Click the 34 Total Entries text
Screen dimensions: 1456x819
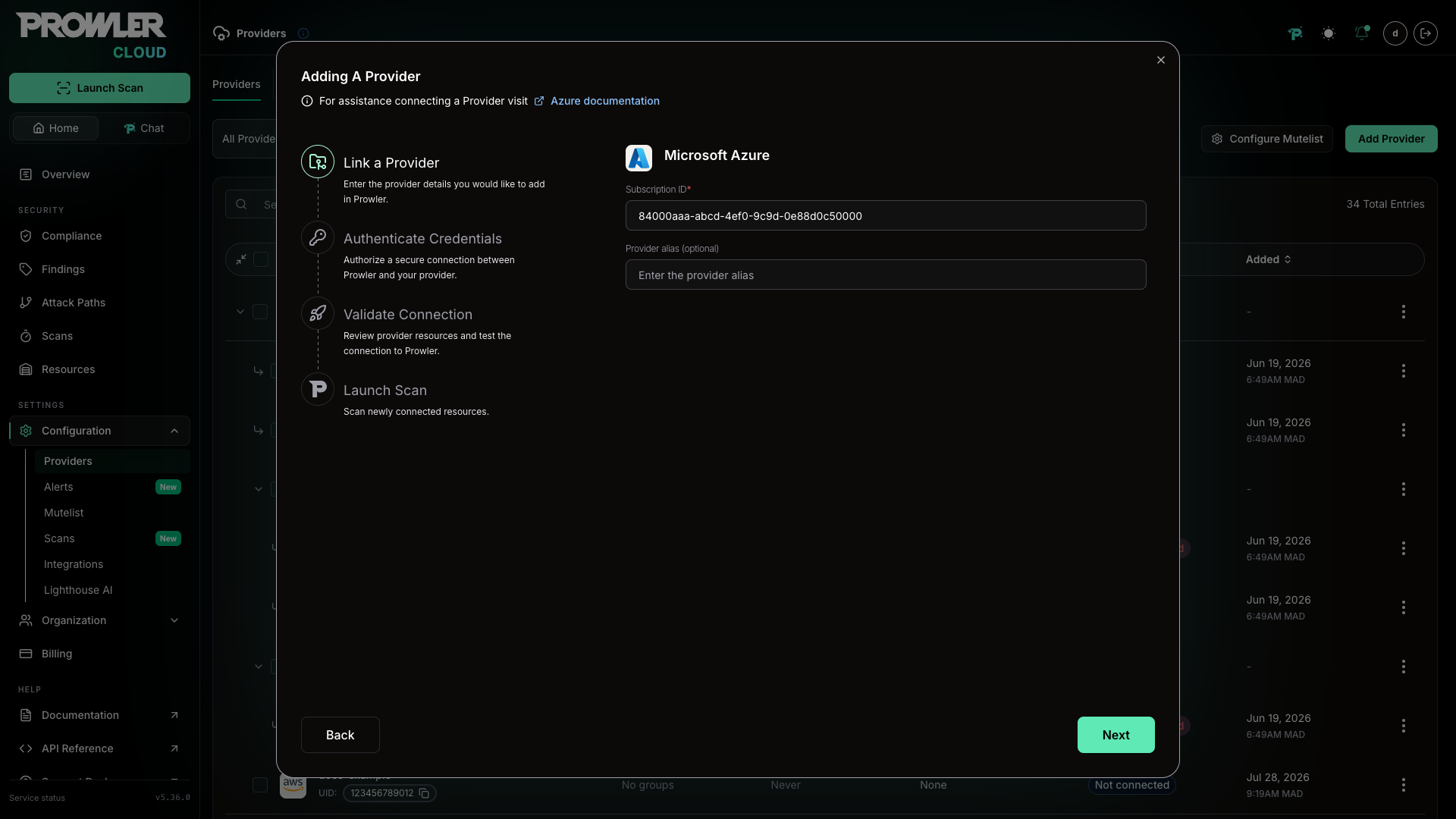1385,204
